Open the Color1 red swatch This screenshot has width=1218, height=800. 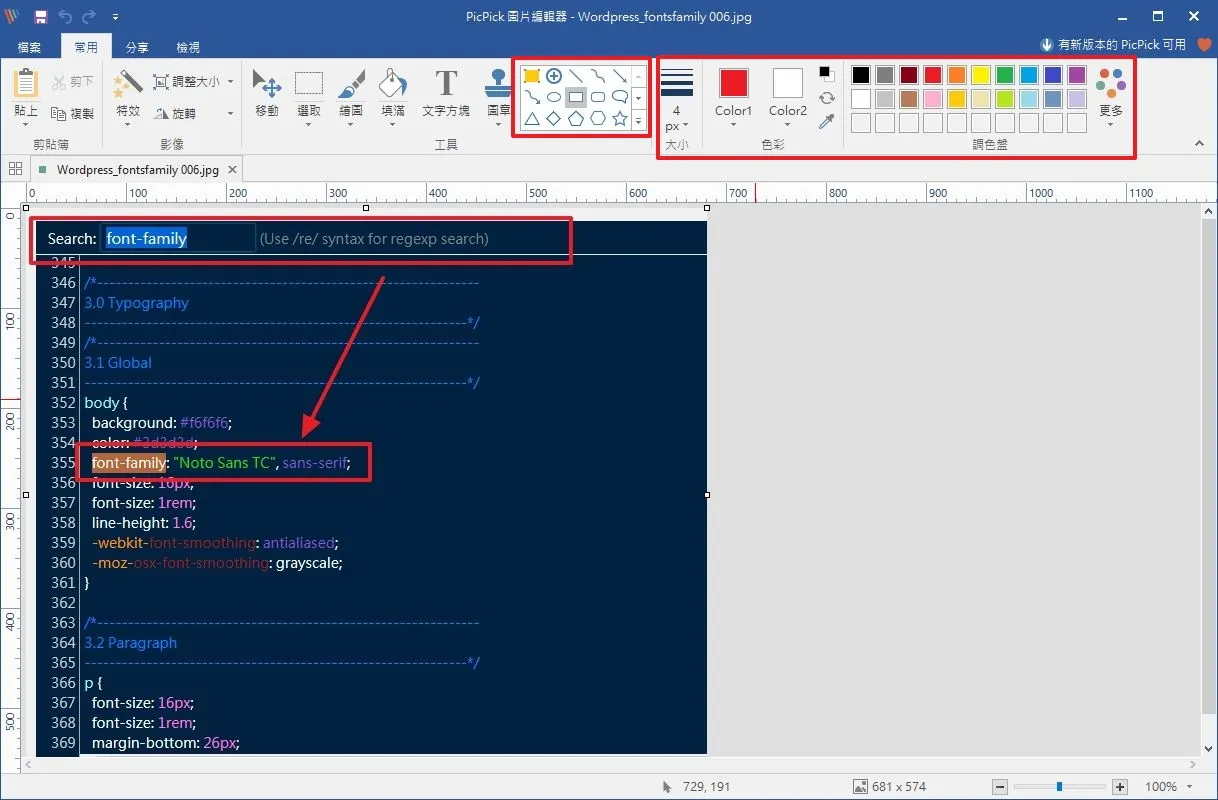[x=734, y=83]
